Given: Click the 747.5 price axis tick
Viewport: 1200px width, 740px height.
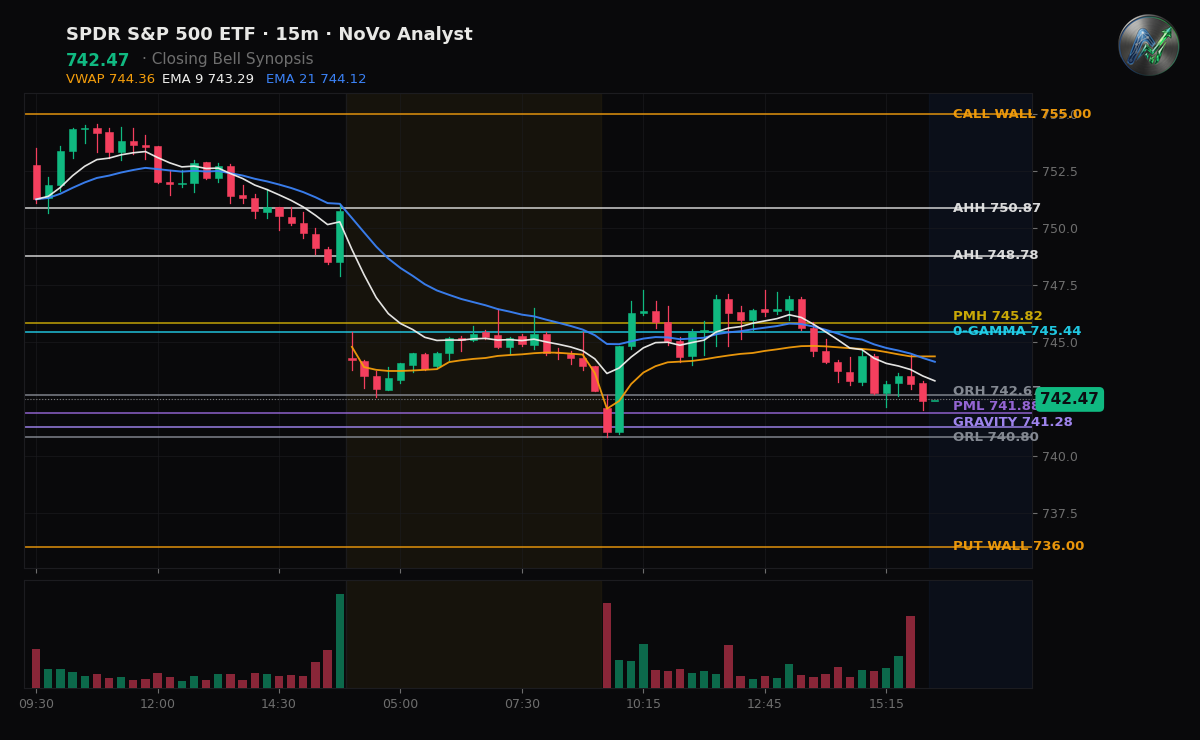Looking at the screenshot, I should coord(1060,286).
